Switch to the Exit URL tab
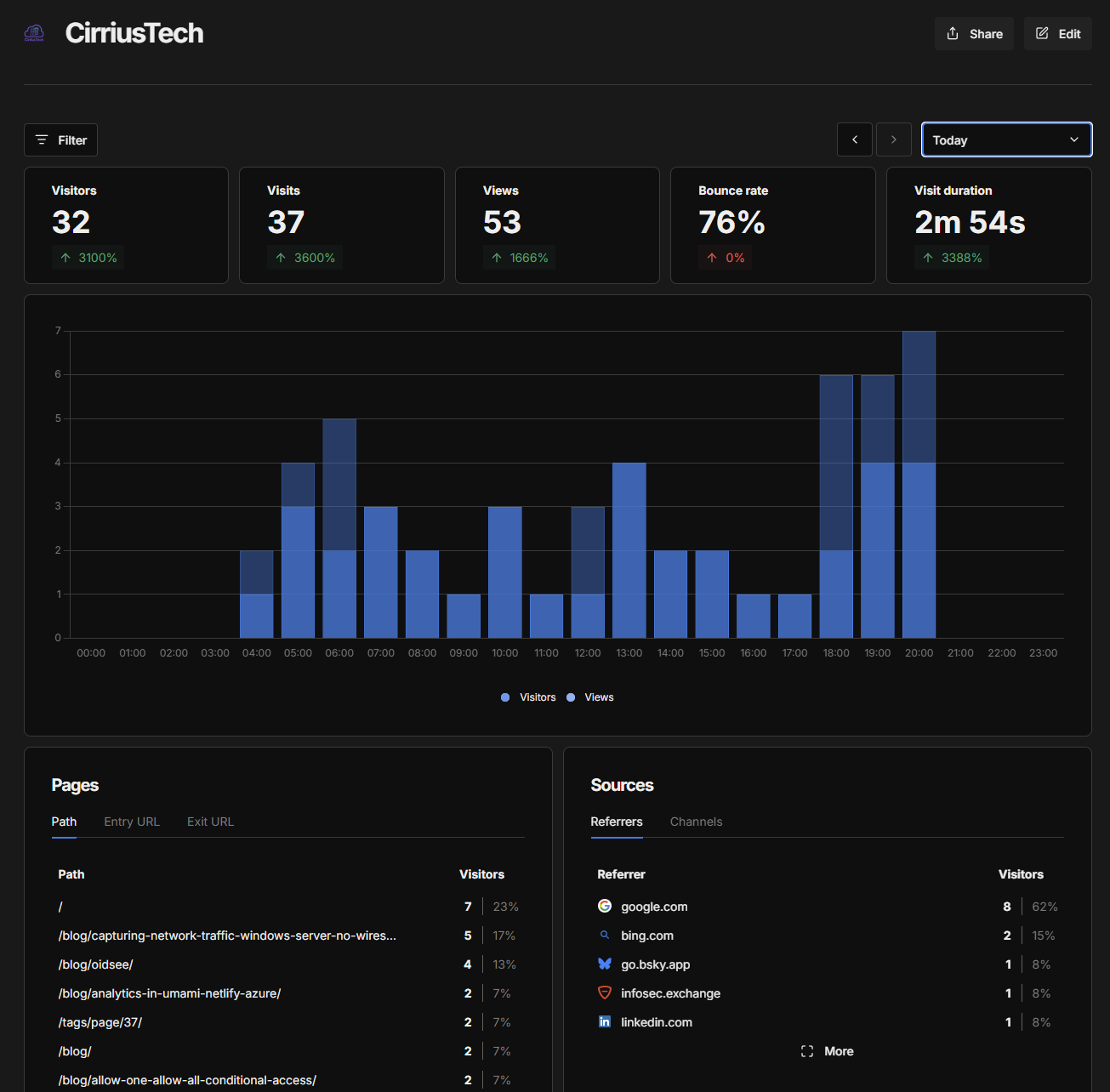Viewport: 1110px width, 1092px height. click(x=210, y=822)
